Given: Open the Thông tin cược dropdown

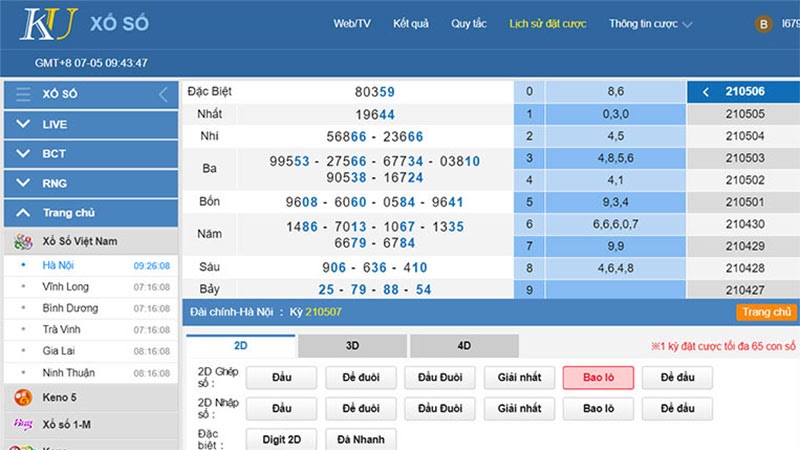Looking at the screenshot, I should coord(650,24).
